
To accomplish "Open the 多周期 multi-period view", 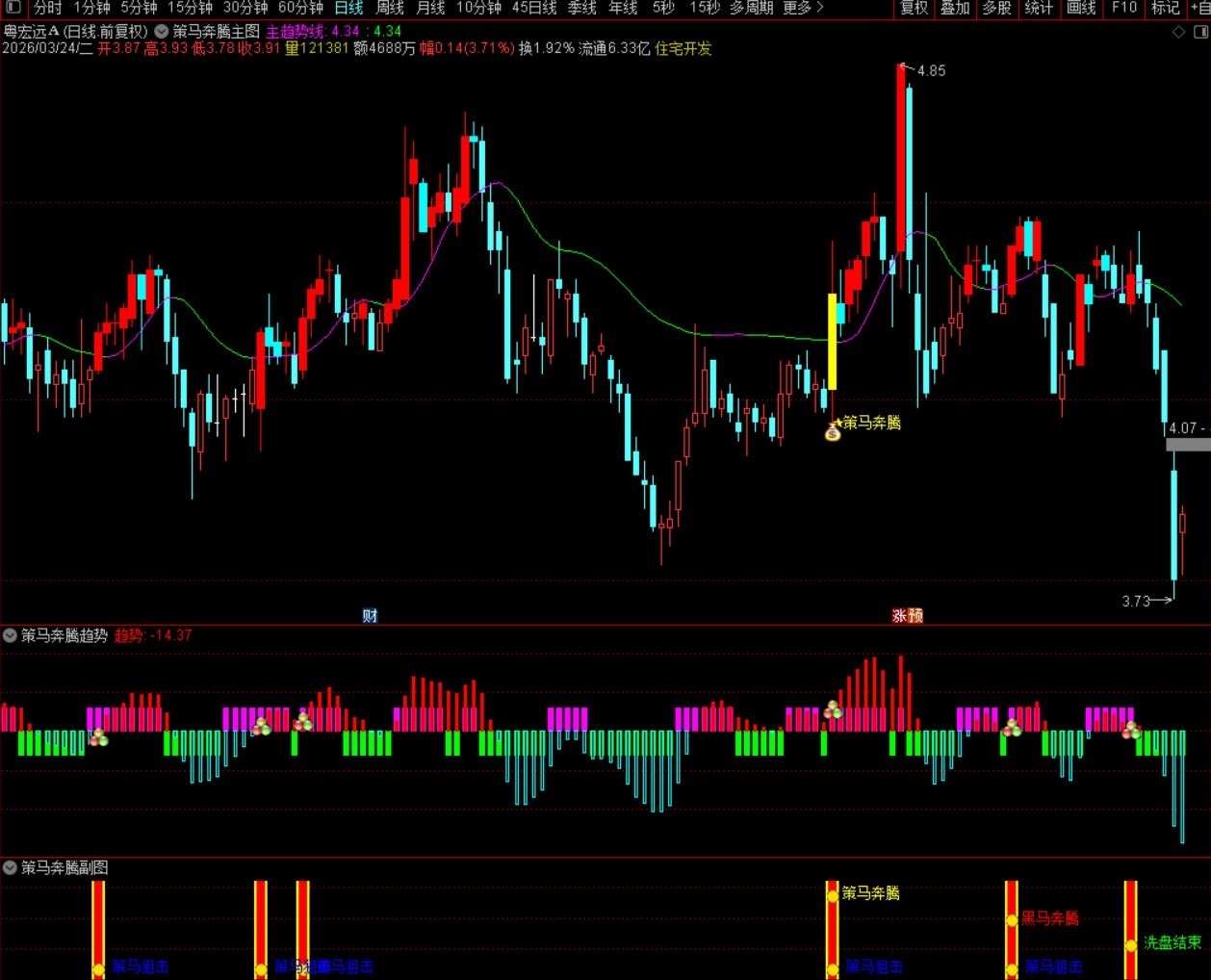I will (752, 8).
